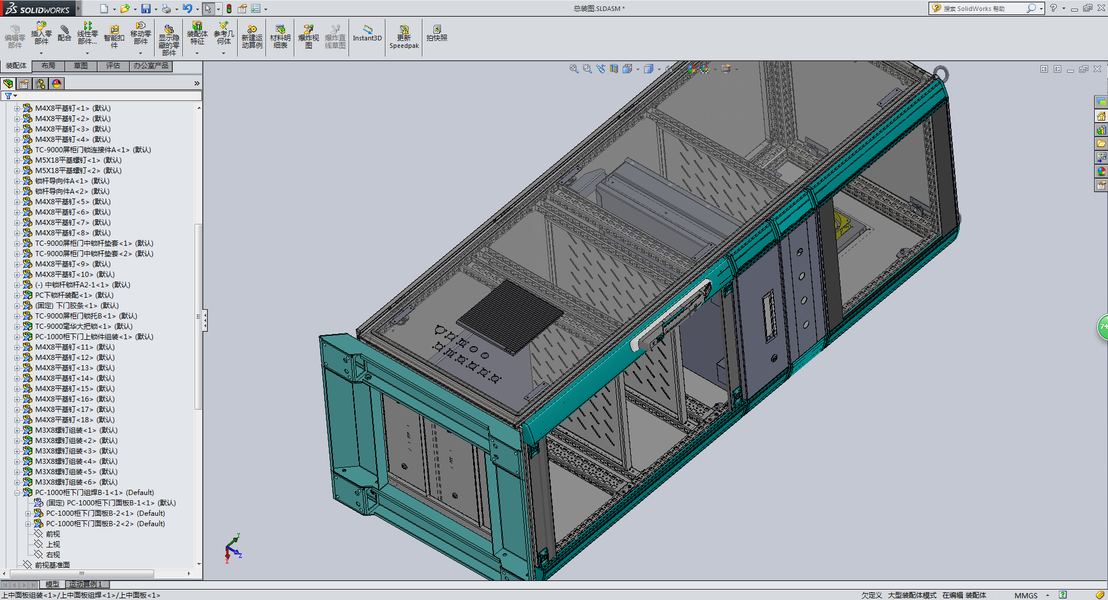
Task: Click the 新建运动算例 motion study icon
Action: tap(252, 37)
